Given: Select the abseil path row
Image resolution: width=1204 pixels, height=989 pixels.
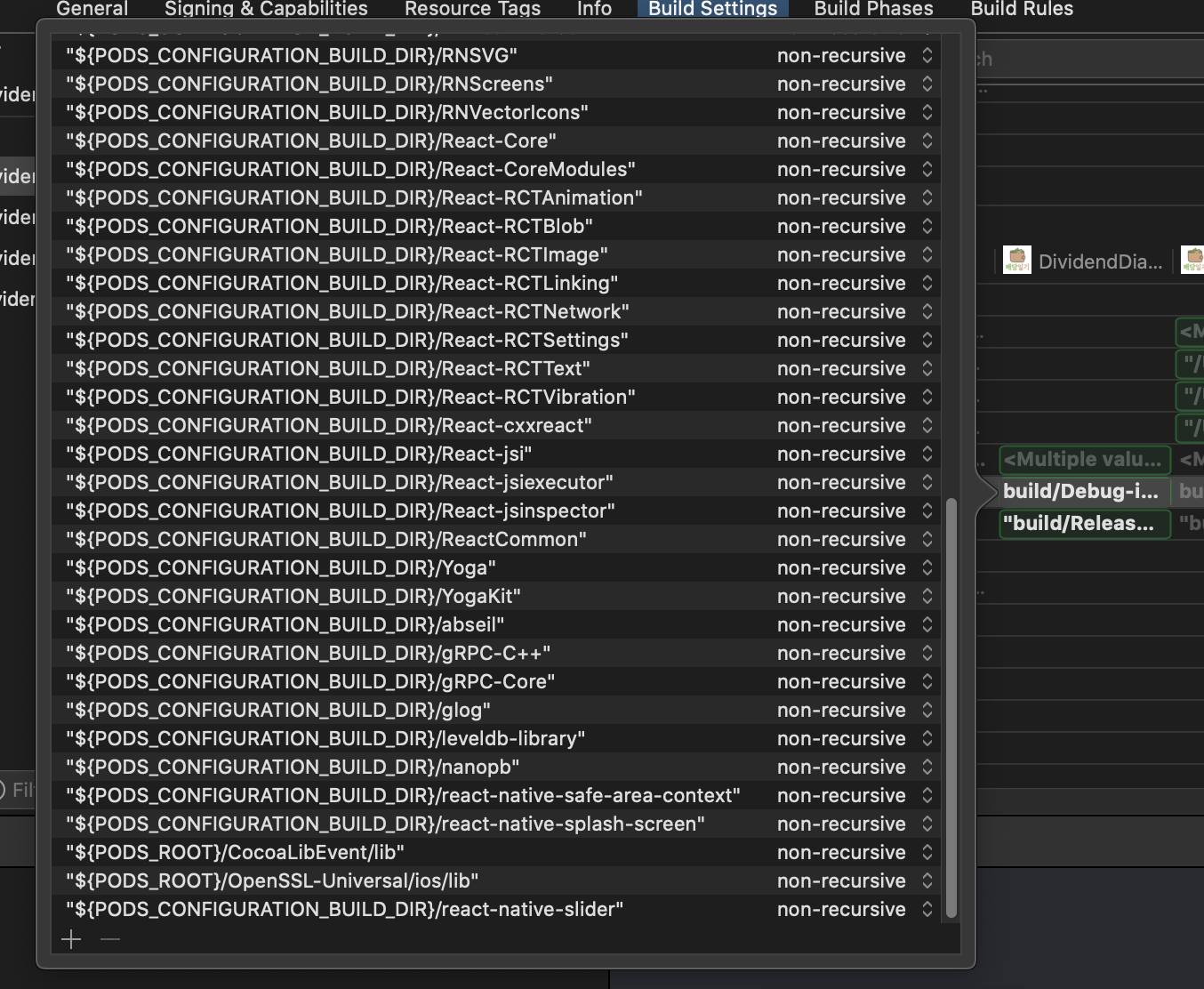Looking at the screenshot, I should pos(285,624).
